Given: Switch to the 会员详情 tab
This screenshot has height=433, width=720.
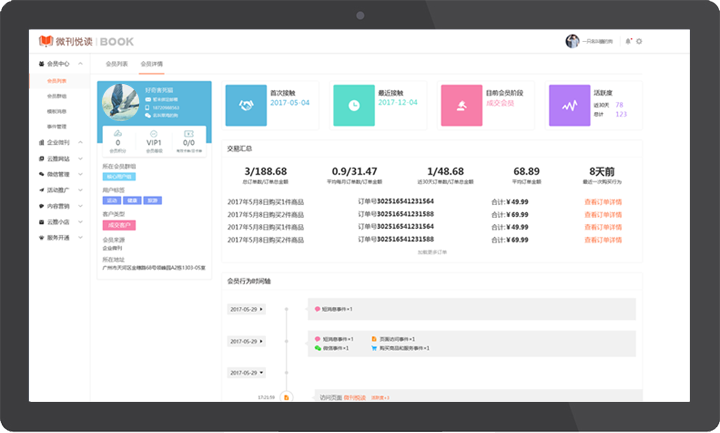Looking at the screenshot, I should coord(152,64).
